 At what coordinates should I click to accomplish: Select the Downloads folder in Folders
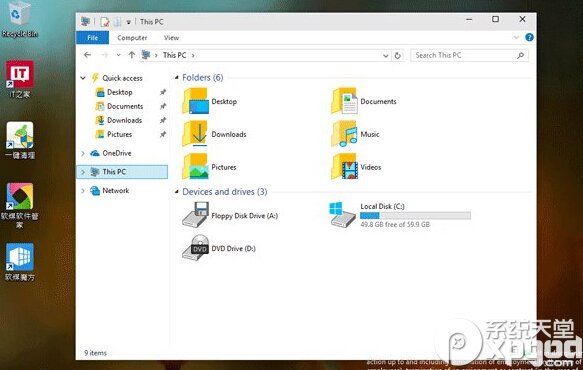pos(214,134)
